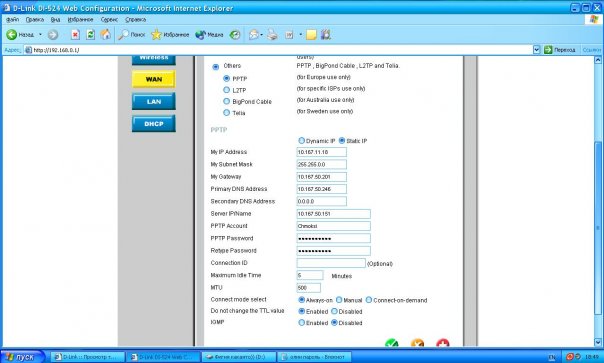Print the page with printer icon
The image size is (604, 363).
click(x=273, y=35)
